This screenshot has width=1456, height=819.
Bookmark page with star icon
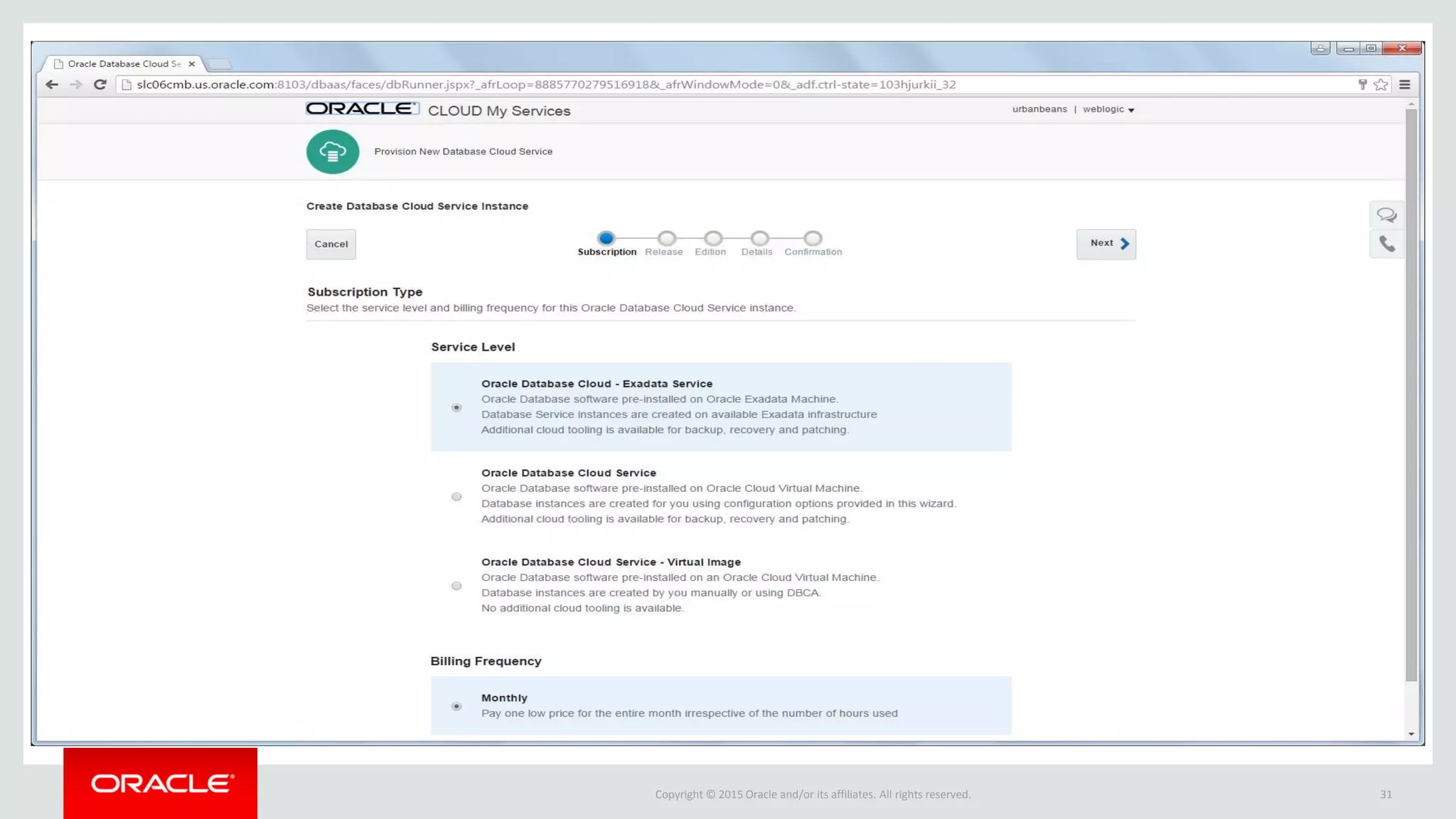click(x=1381, y=85)
